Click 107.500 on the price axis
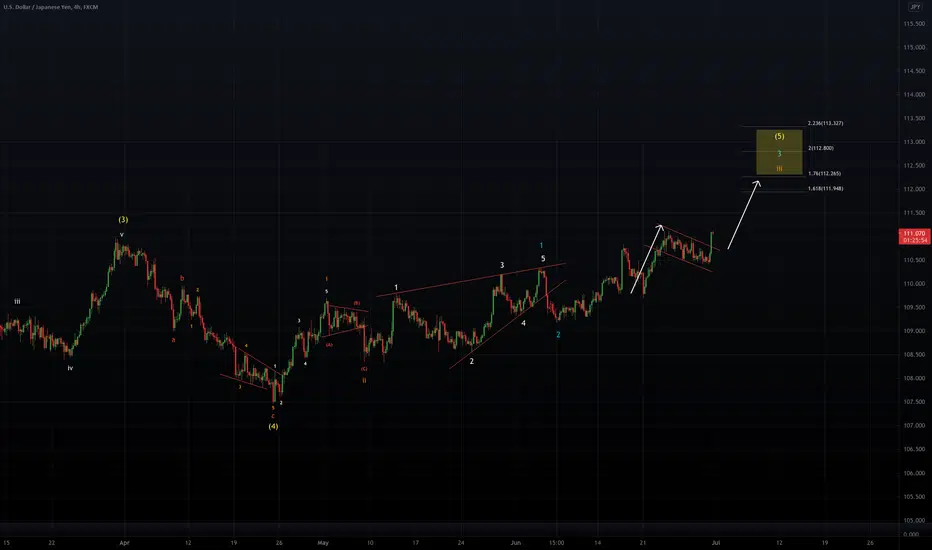Viewport: 932px width, 550px height. pyautogui.click(x=914, y=402)
